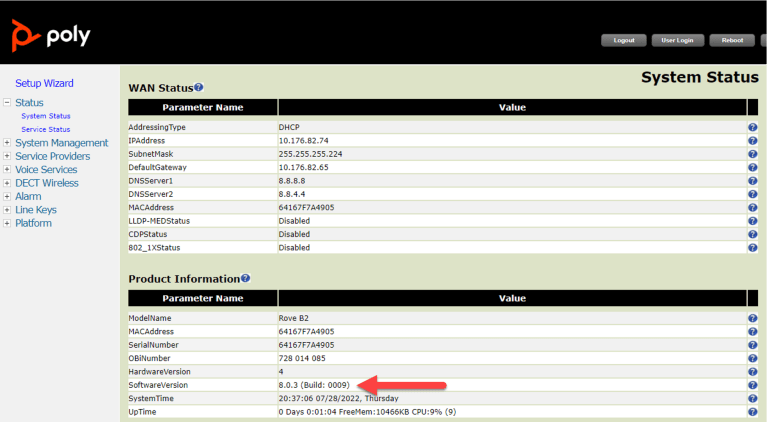Click help icon on UpTime row
767x422 pixels.
click(x=752, y=412)
